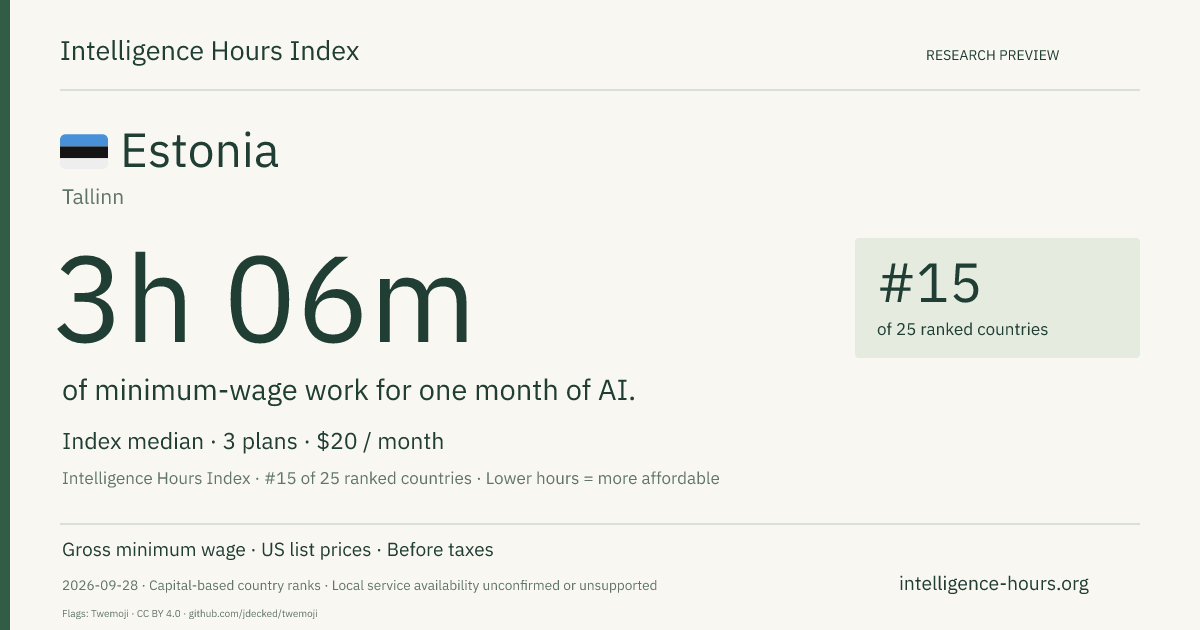Open the github.com/jdecked/twemoji link

click(x=253, y=613)
